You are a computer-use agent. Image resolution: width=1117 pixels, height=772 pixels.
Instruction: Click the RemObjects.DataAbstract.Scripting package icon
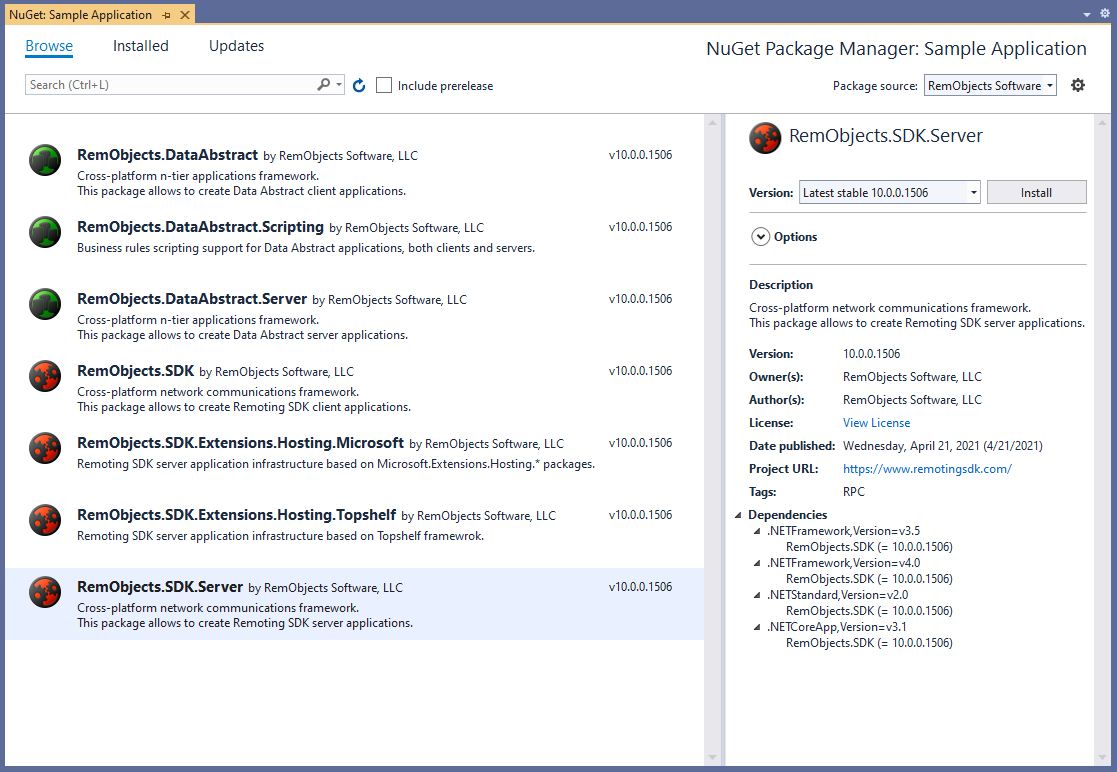pyautogui.click(x=45, y=232)
